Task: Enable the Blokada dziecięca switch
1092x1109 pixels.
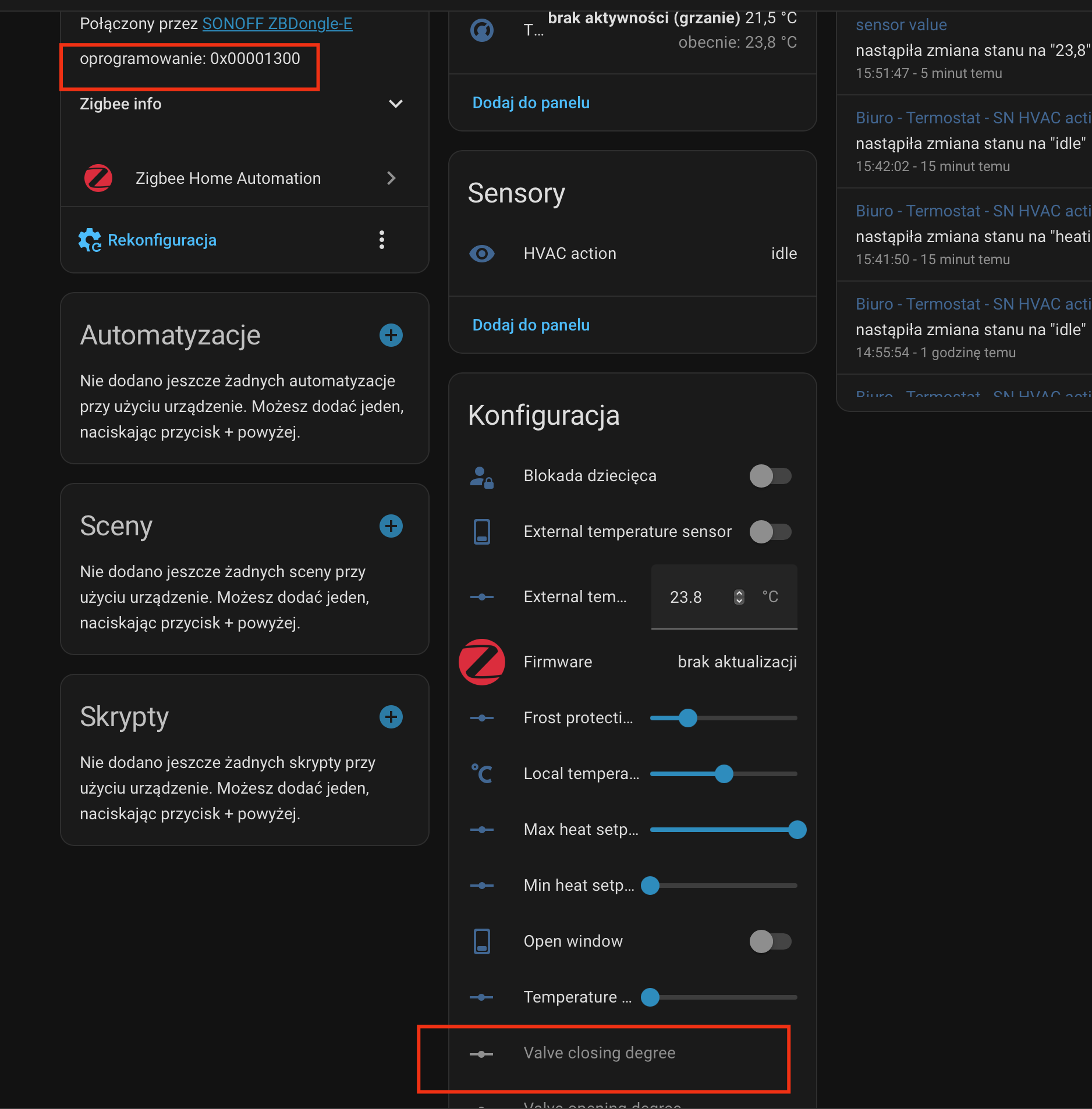Action: click(x=770, y=476)
